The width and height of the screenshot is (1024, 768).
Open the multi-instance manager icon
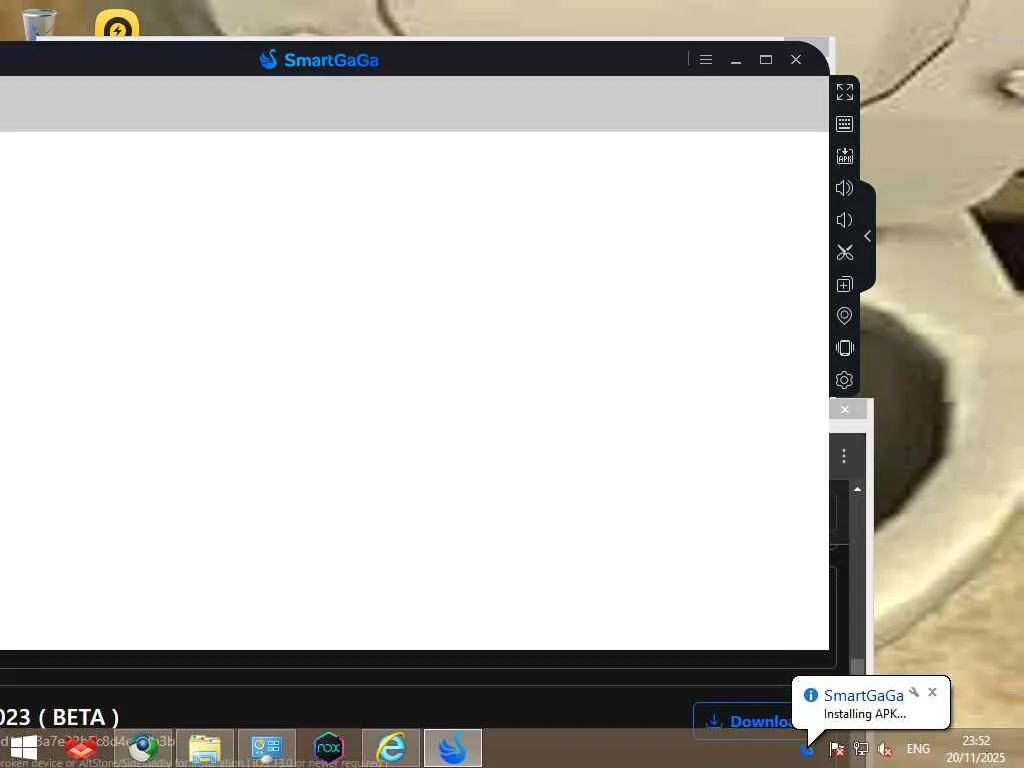pos(844,284)
